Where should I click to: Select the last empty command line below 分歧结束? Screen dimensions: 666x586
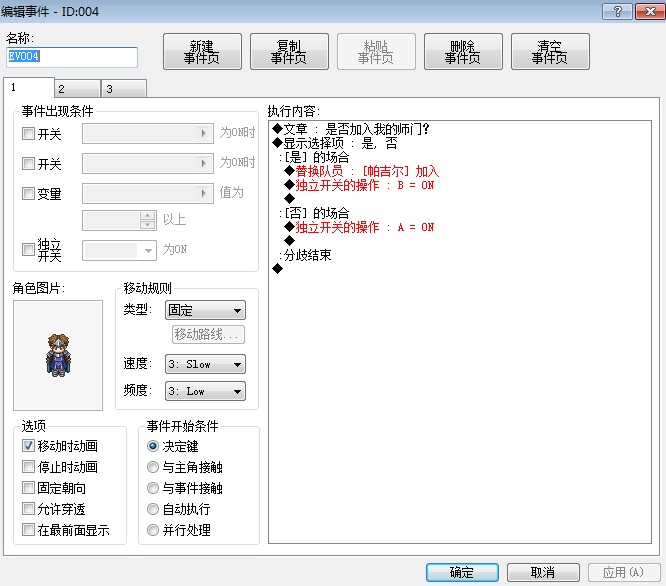click(x=277, y=268)
